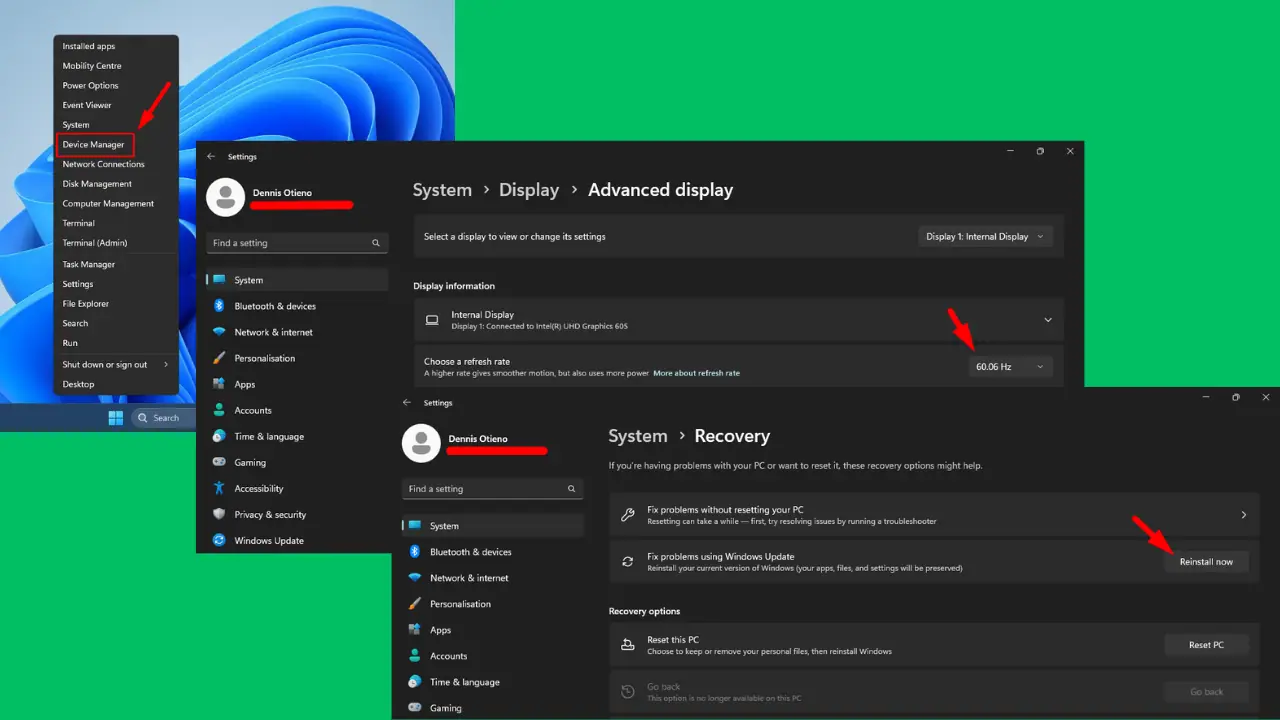Select Terminal (Admin) menu entry

(x=95, y=243)
